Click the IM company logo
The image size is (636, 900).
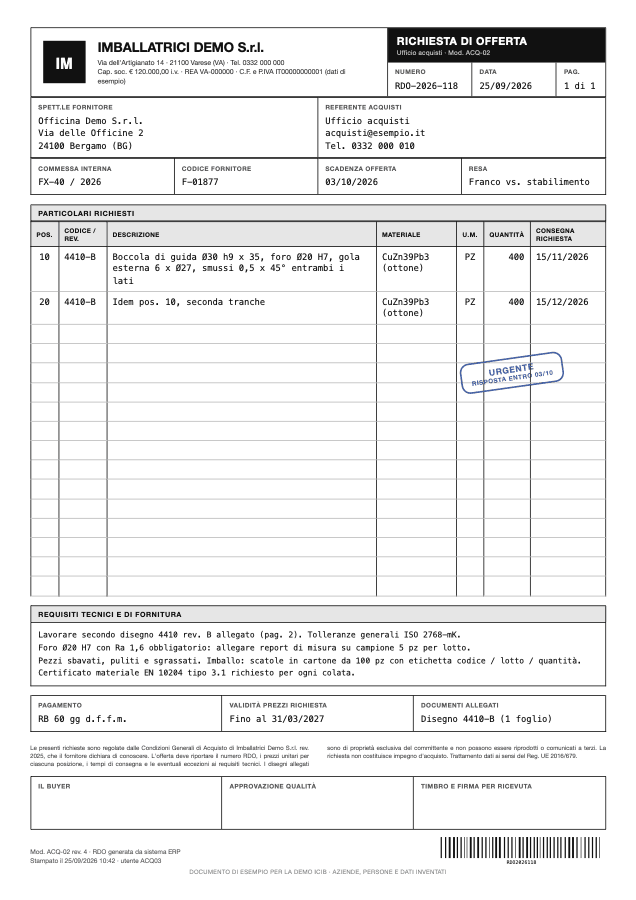click(x=64, y=62)
